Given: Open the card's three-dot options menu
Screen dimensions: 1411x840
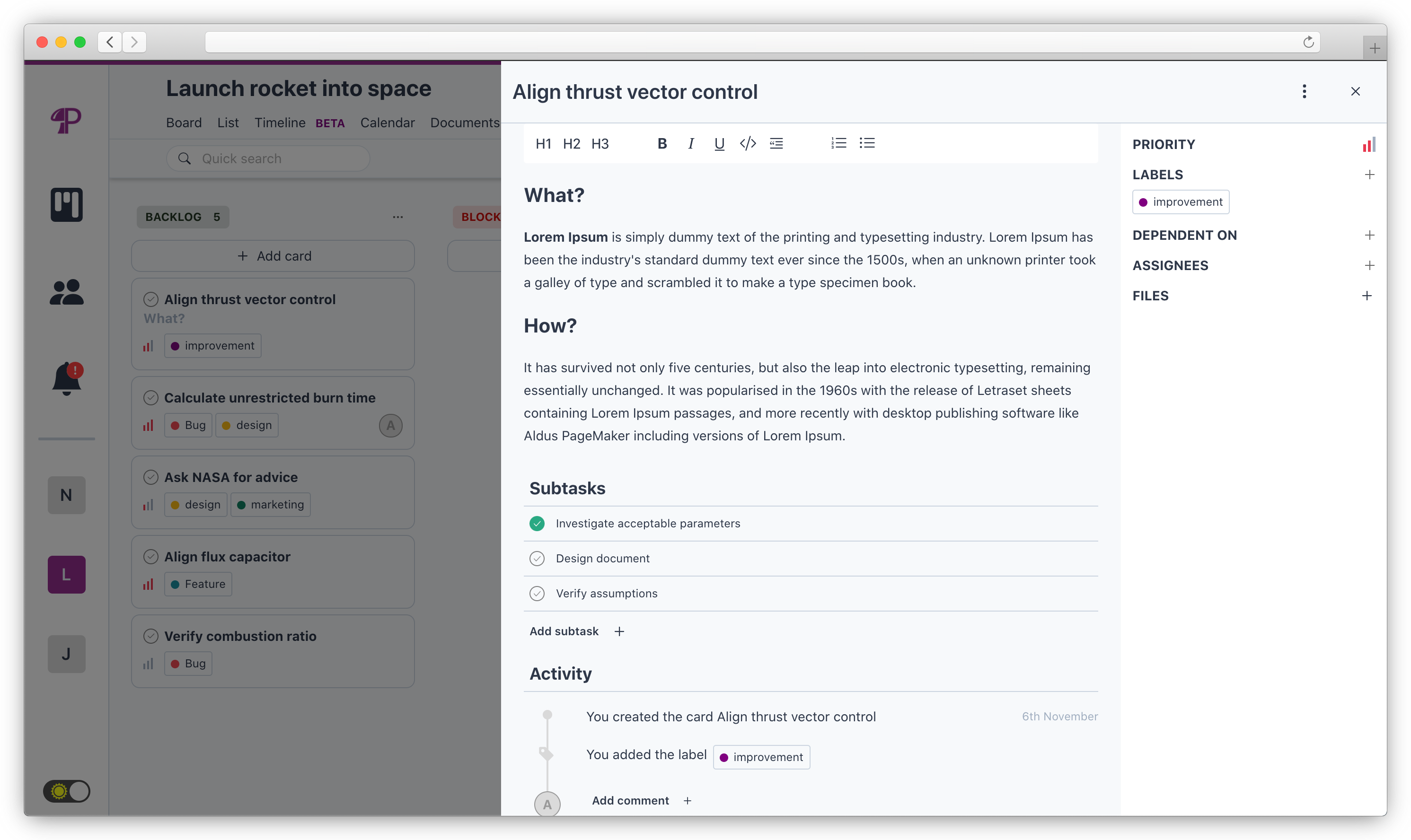Looking at the screenshot, I should click(x=1305, y=92).
